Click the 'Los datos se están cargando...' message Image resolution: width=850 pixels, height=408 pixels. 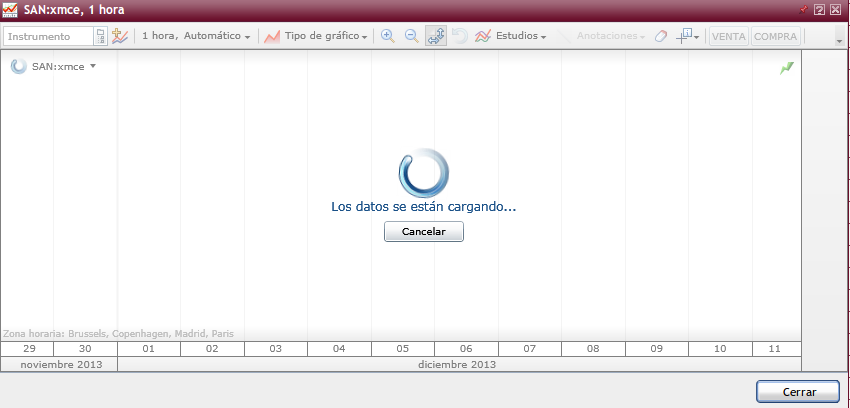point(423,206)
